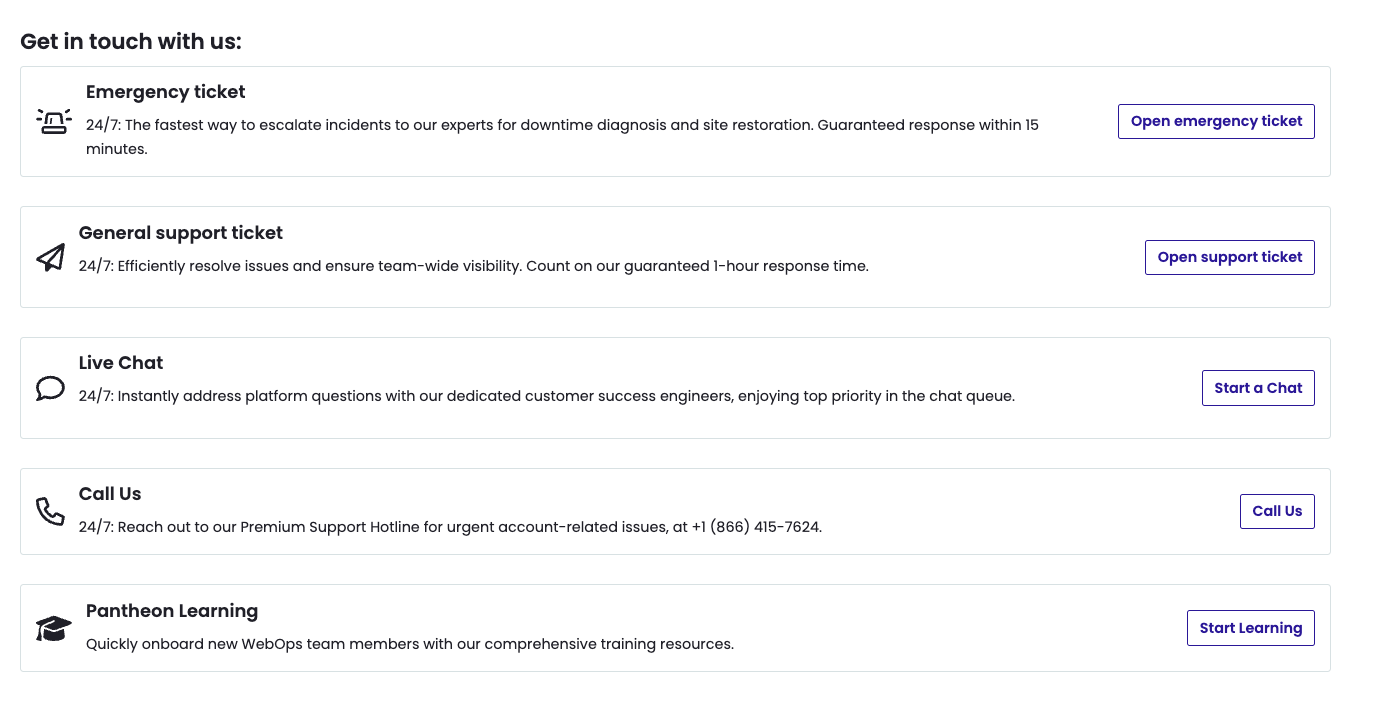Click the graduation cap icon for Pantheon Learning
The height and width of the screenshot is (718, 1386).
pyautogui.click(x=52, y=628)
